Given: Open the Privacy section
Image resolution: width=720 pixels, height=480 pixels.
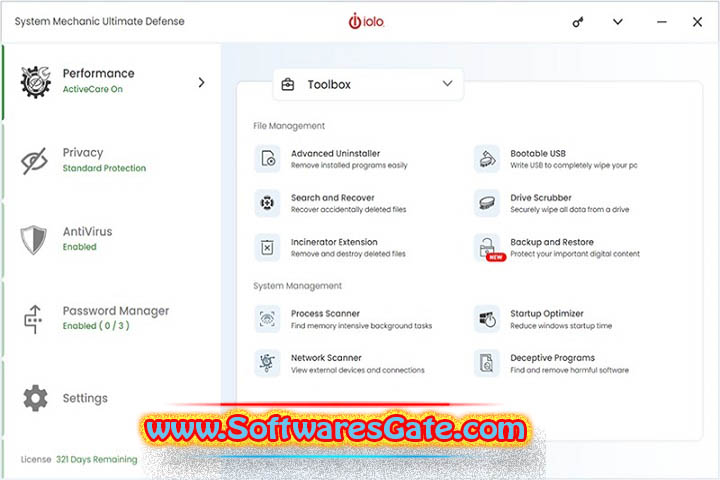Looking at the screenshot, I should (112, 161).
